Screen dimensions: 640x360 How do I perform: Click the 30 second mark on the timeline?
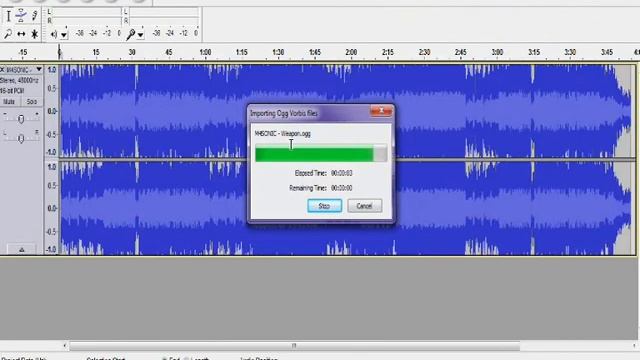132,52
